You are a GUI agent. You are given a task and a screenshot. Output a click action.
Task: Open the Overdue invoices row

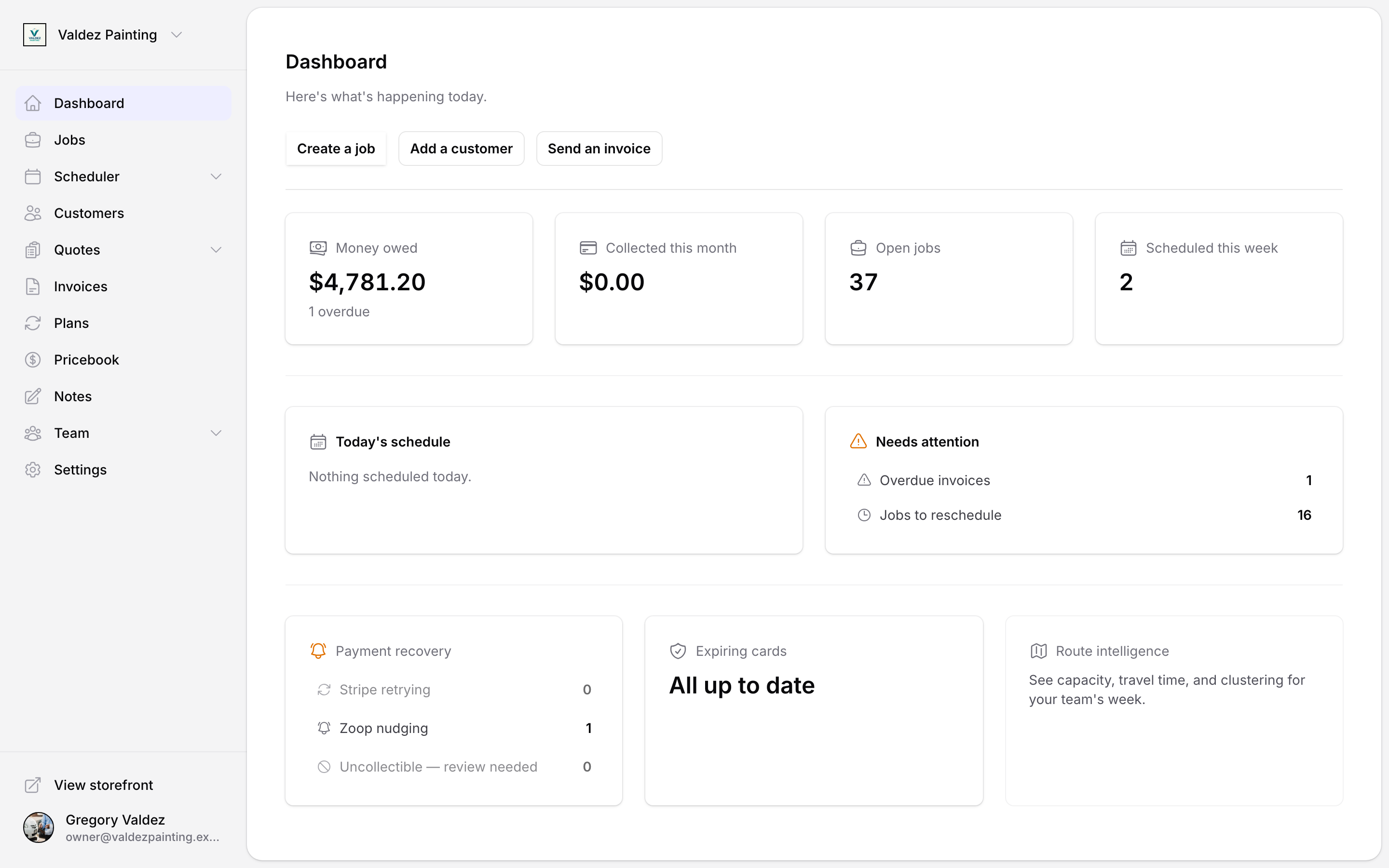point(1084,480)
